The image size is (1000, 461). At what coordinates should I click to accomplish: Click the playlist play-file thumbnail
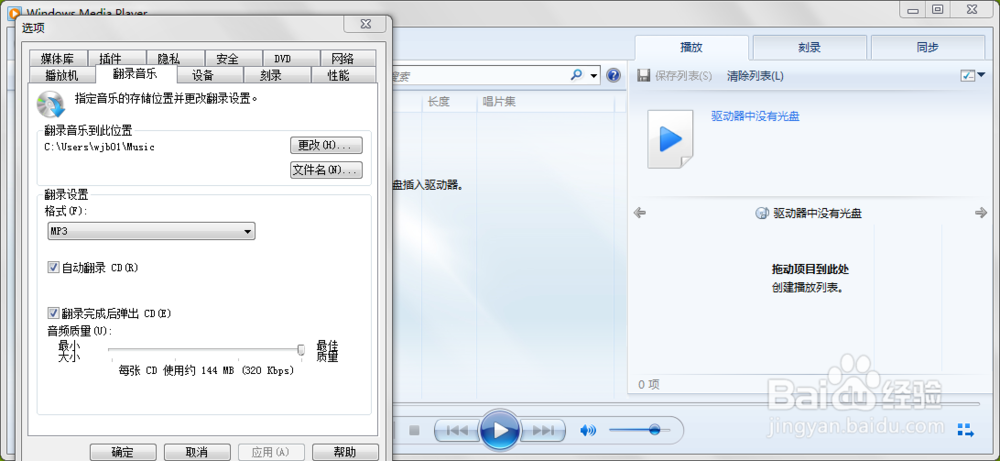click(670, 139)
